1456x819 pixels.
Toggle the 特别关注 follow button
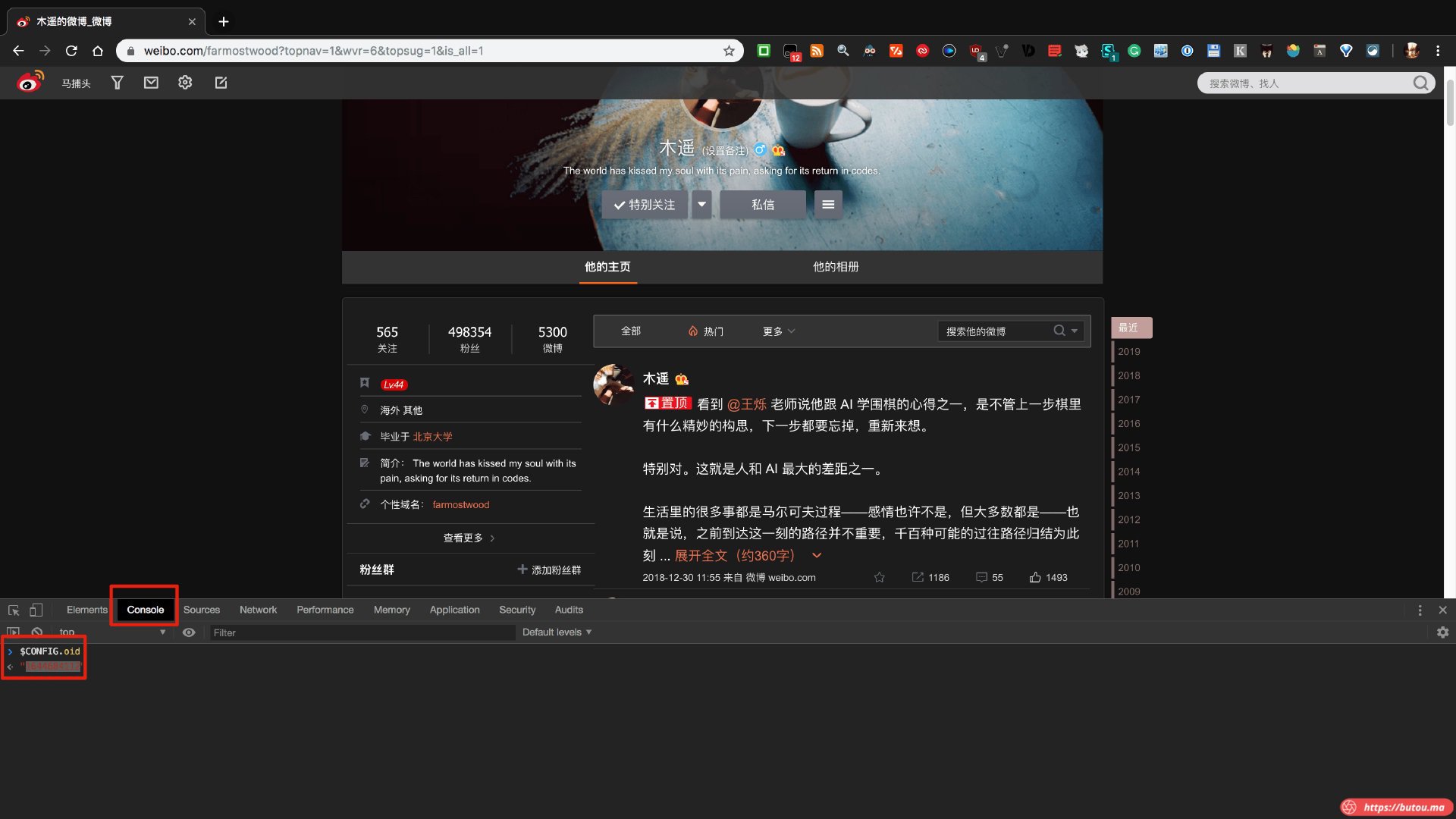click(x=645, y=205)
